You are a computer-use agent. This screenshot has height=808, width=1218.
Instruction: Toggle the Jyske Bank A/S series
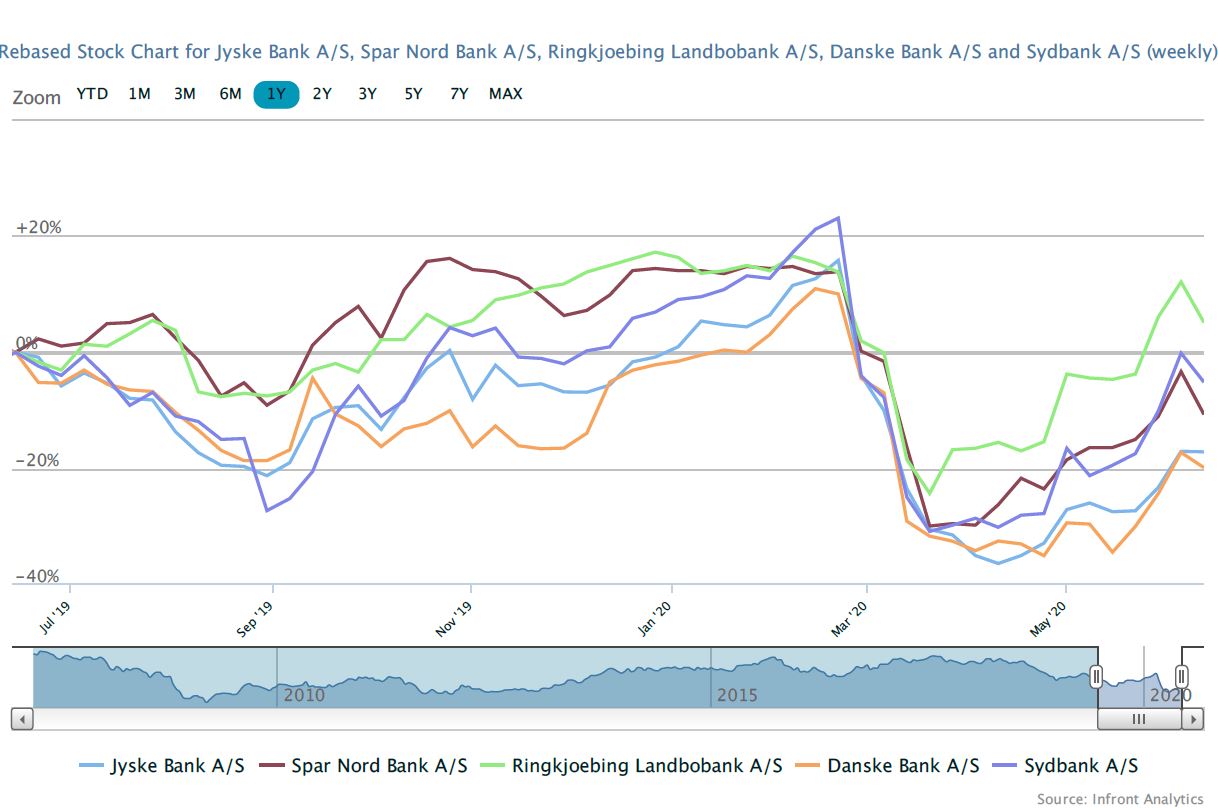pyautogui.click(x=162, y=766)
